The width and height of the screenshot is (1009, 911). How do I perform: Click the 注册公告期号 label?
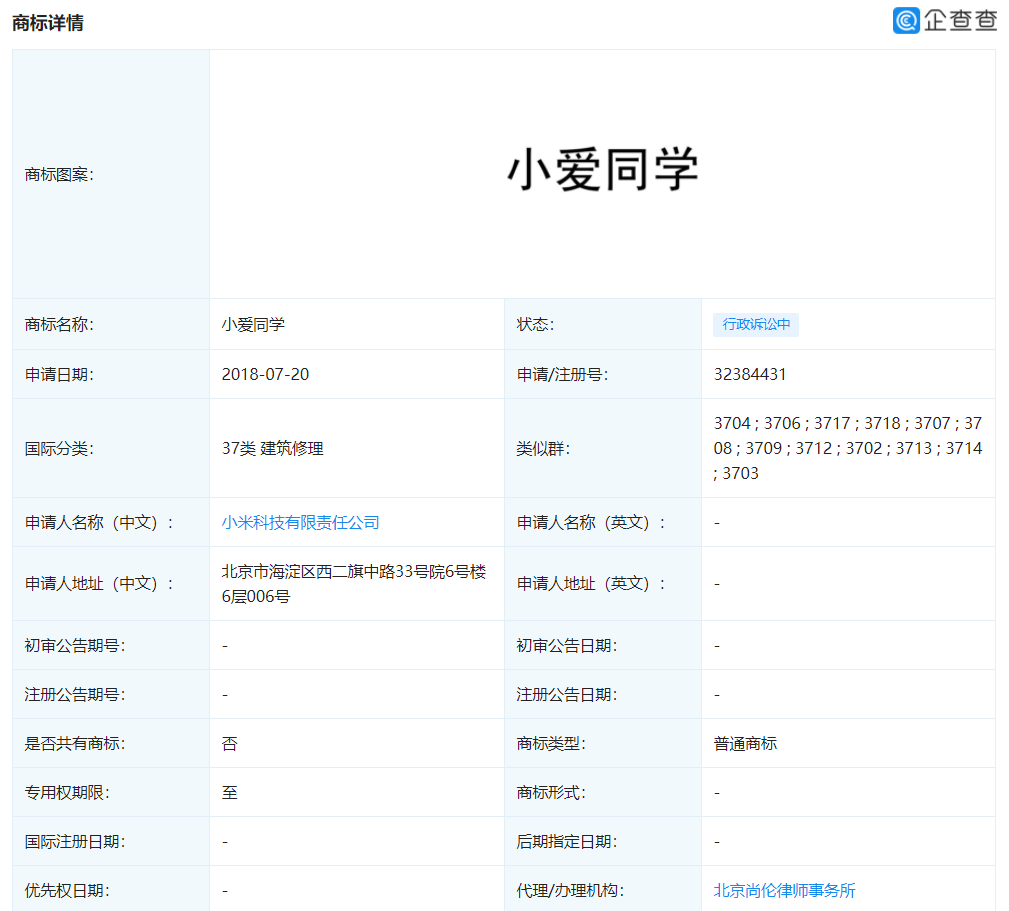click(x=75, y=695)
